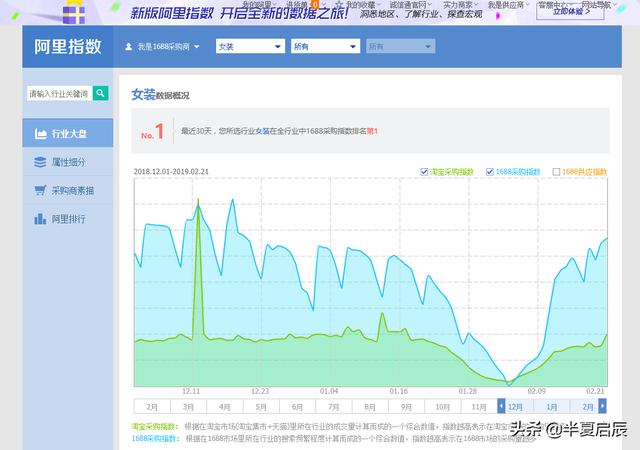Uncheck the 1688采购指数 checkbox
The height and width of the screenshot is (450, 640).
[x=489, y=172]
